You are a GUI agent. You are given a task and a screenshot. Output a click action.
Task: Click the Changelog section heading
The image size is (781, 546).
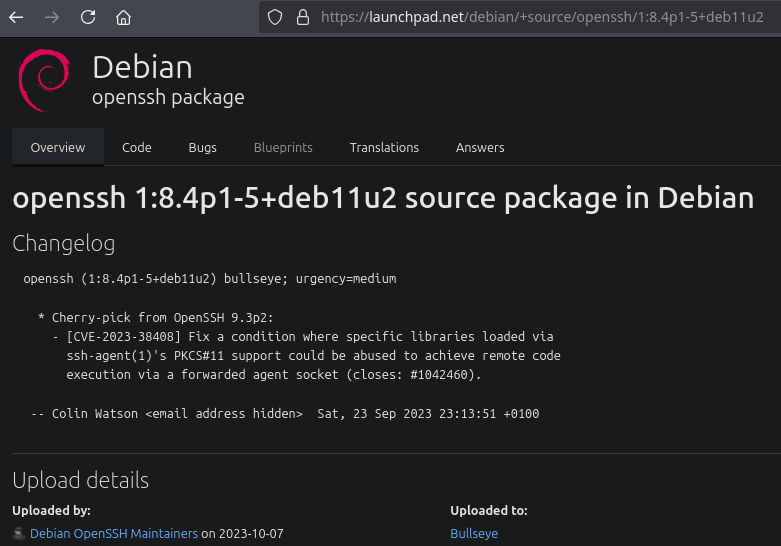pos(63,243)
